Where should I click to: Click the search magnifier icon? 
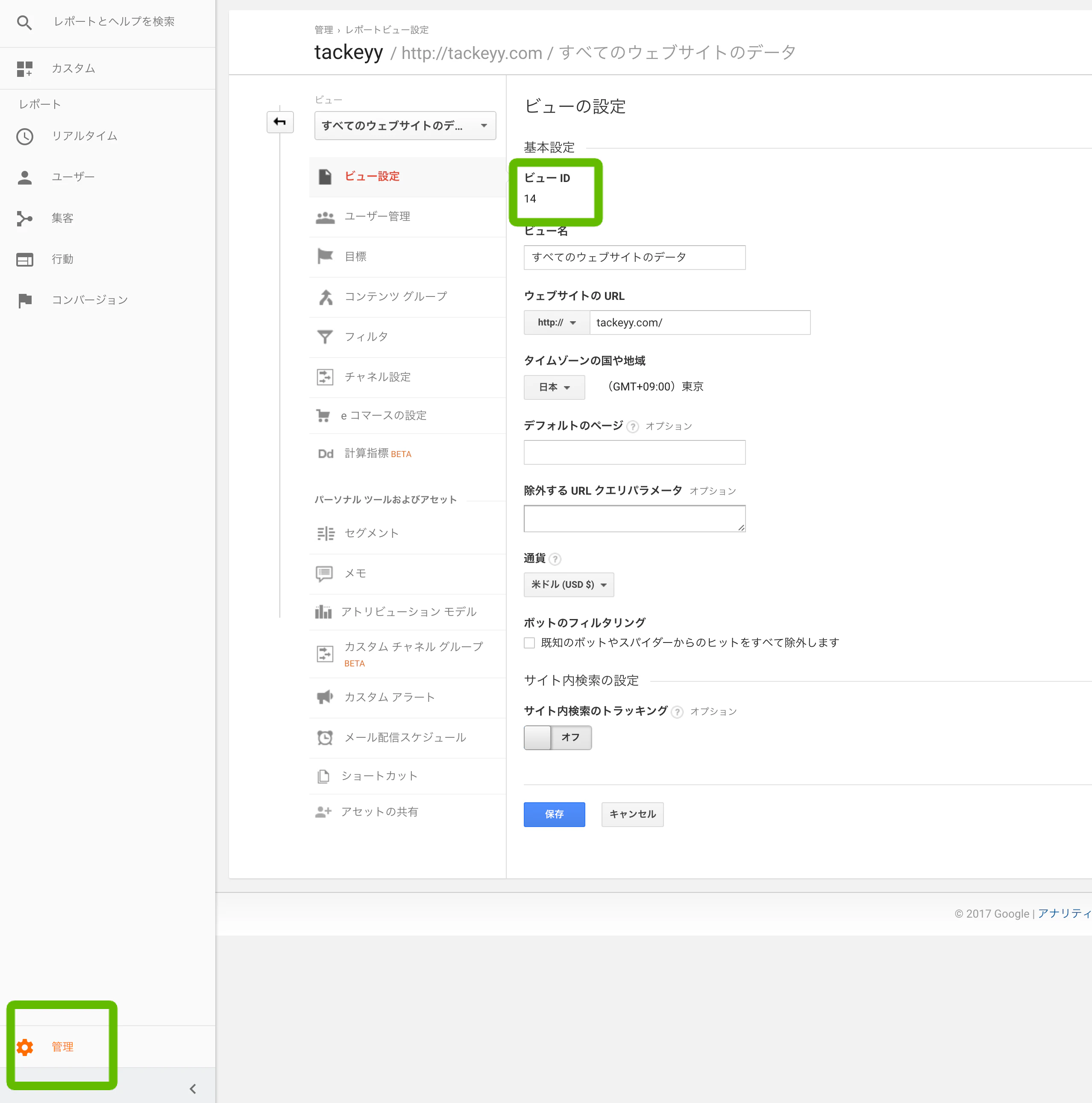coord(24,23)
